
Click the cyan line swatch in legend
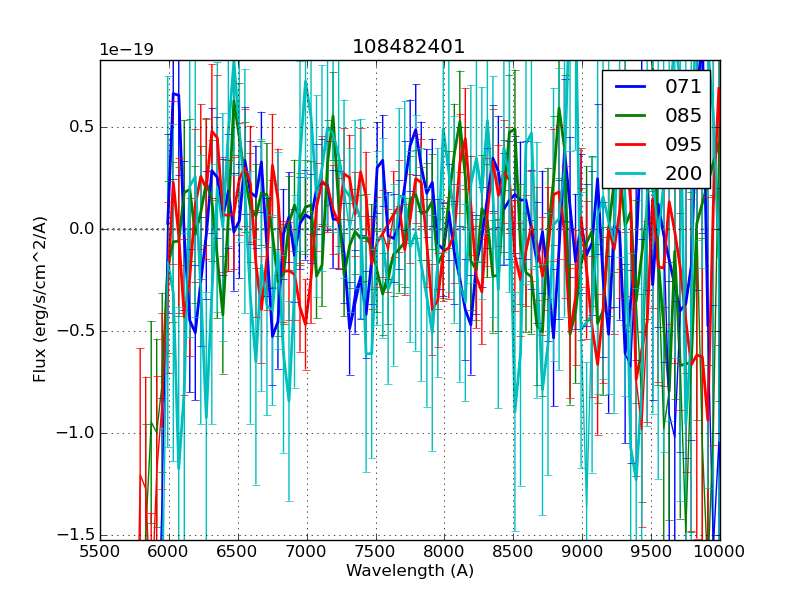(631, 174)
